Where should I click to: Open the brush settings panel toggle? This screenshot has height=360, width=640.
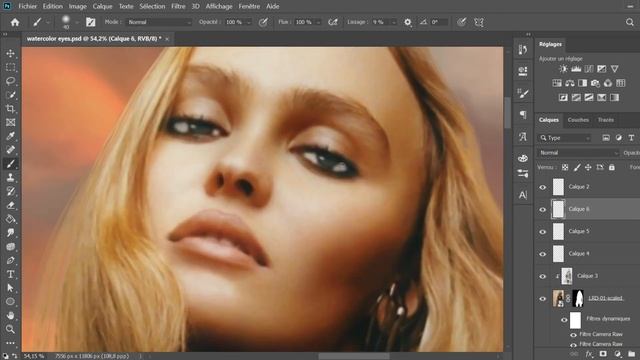click(x=91, y=22)
